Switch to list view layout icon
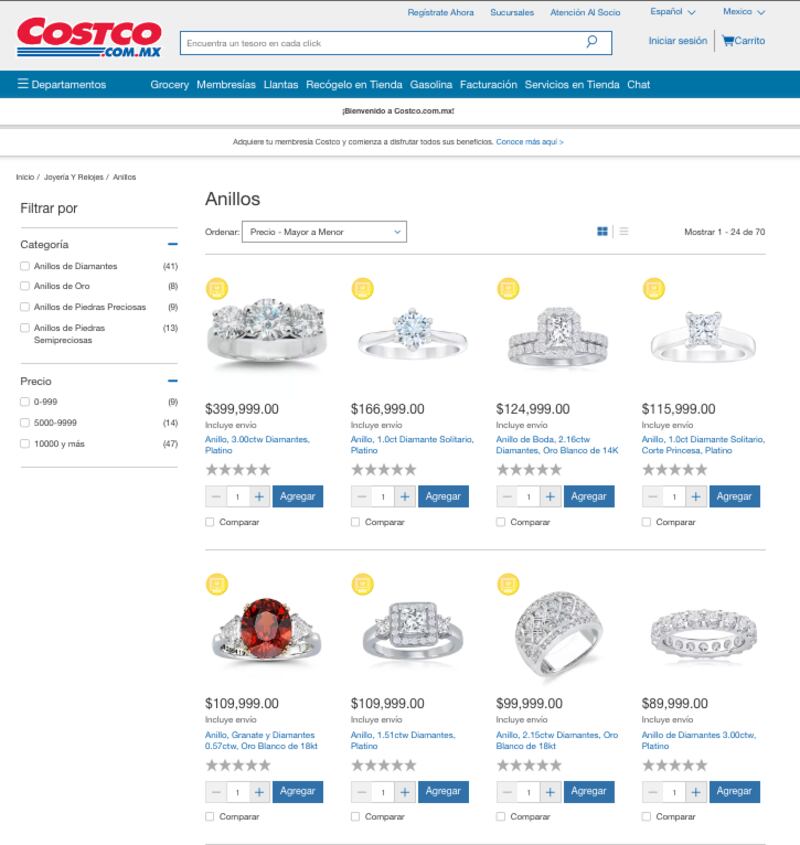The image size is (800, 845). [x=624, y=231]
